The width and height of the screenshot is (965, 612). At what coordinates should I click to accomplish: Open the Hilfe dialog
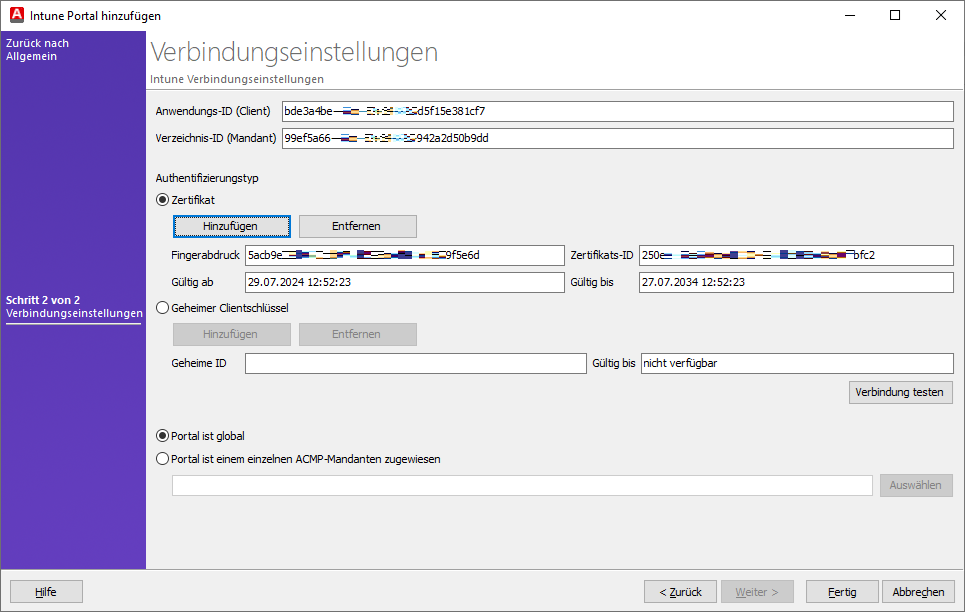45,591
